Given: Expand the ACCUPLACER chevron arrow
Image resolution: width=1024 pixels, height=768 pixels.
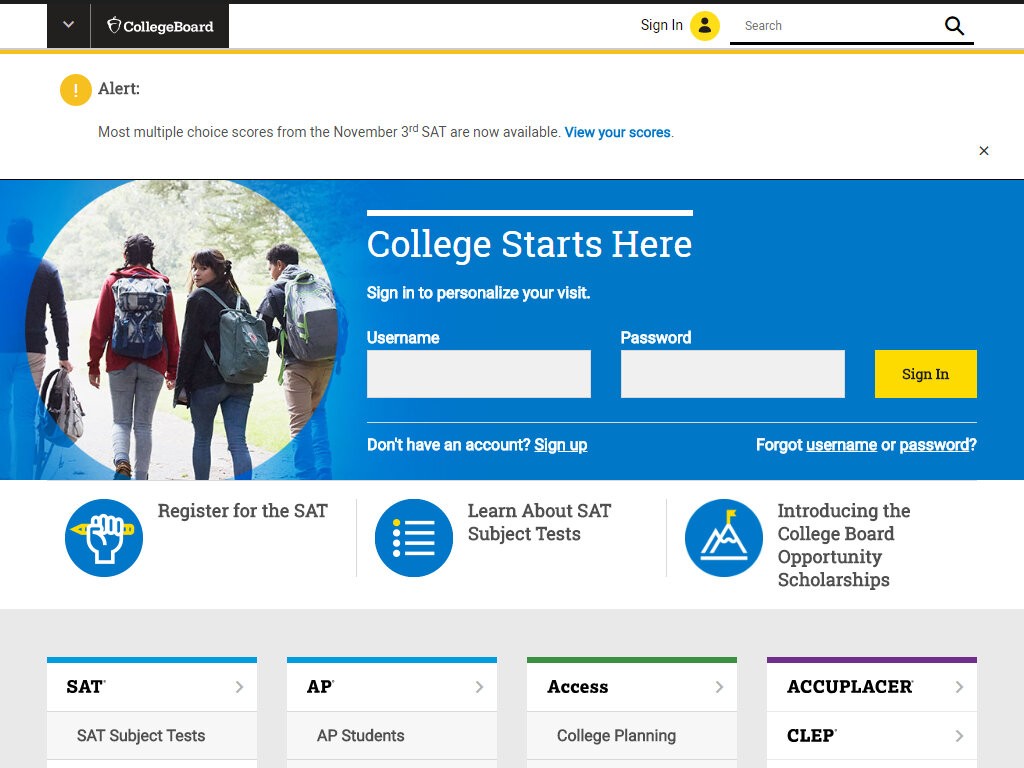Looking at the screenshot, I should point(959,687).
